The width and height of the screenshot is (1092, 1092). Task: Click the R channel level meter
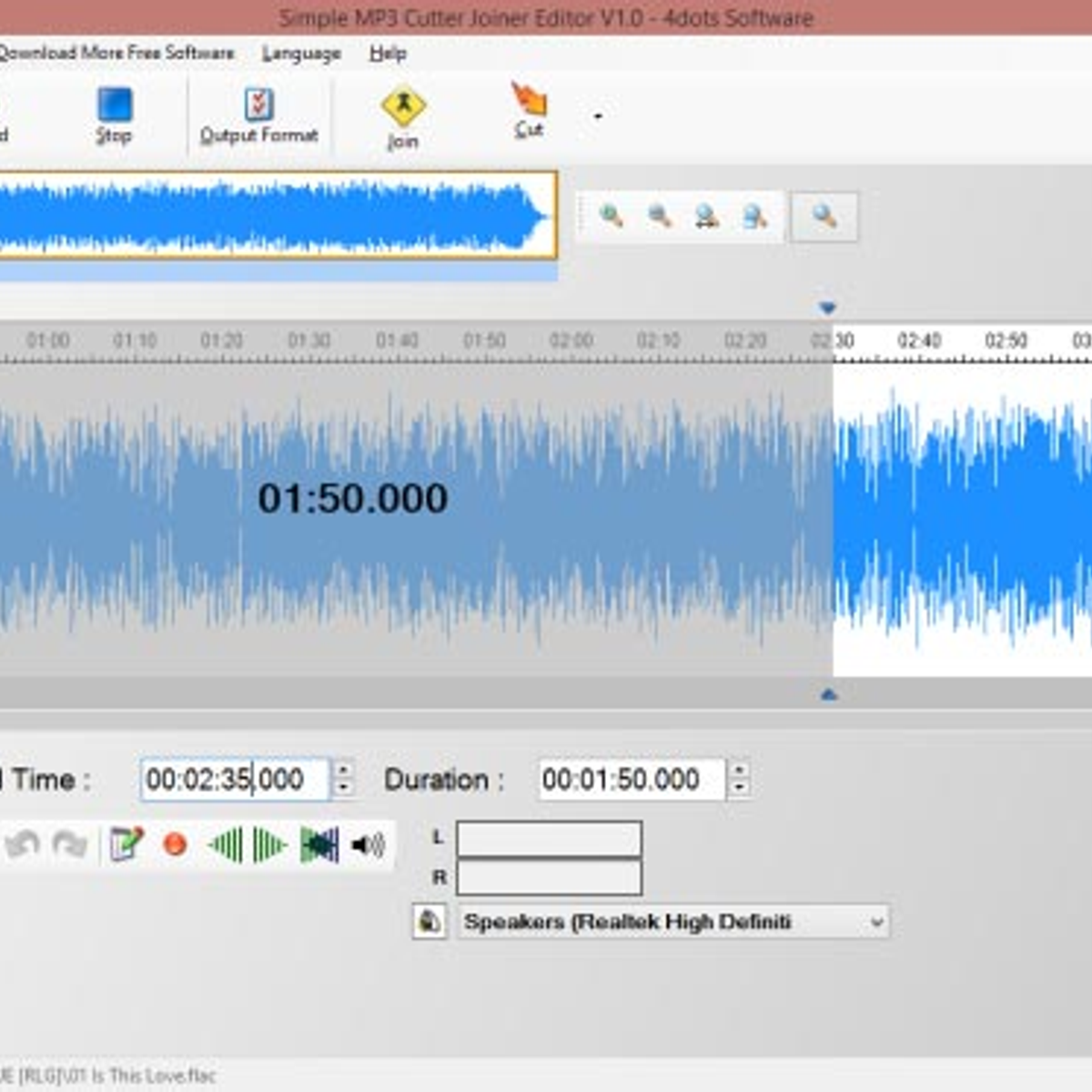pos(550,877)
